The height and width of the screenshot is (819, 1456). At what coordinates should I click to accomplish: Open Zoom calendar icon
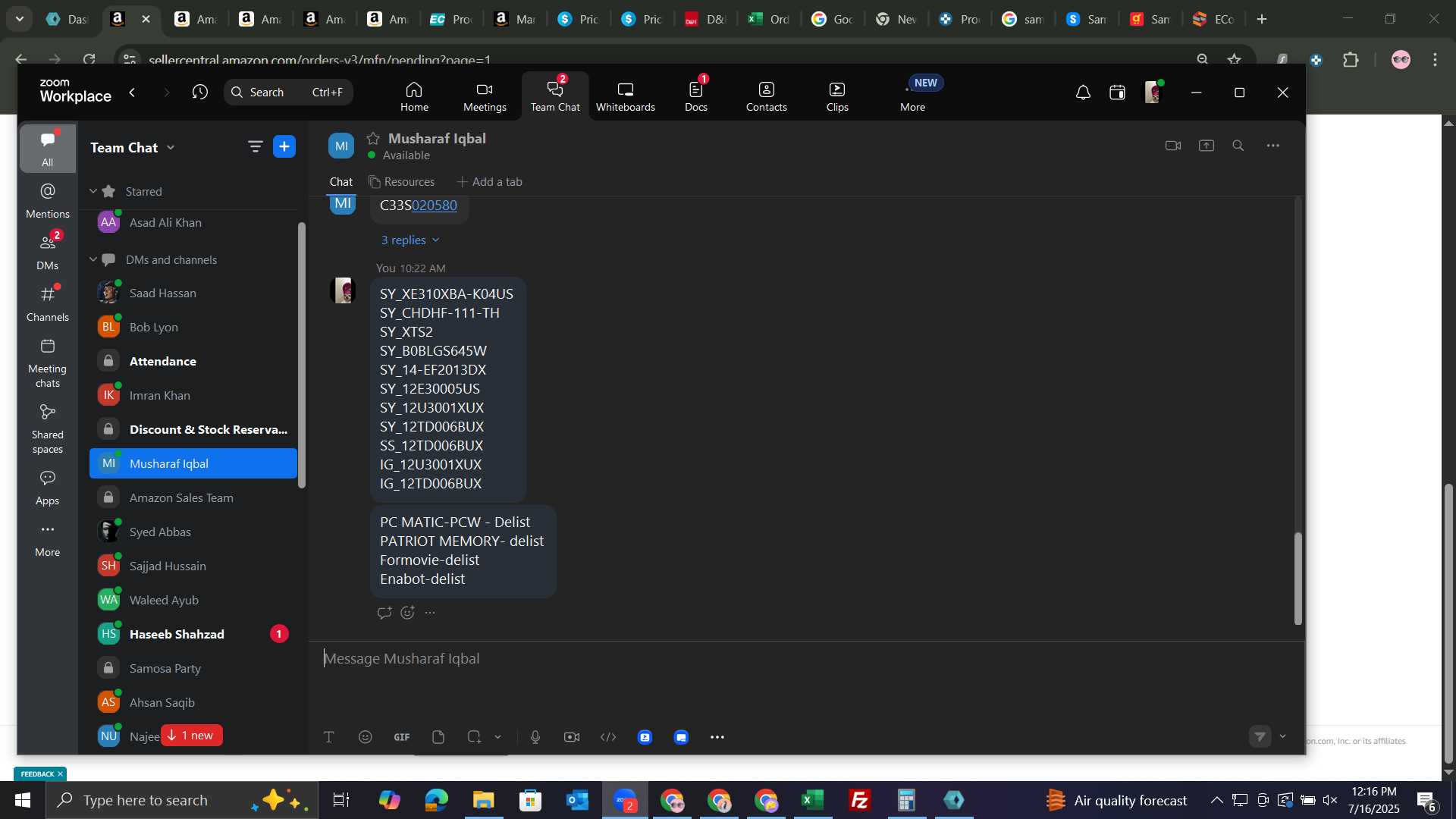(1117, 93)
